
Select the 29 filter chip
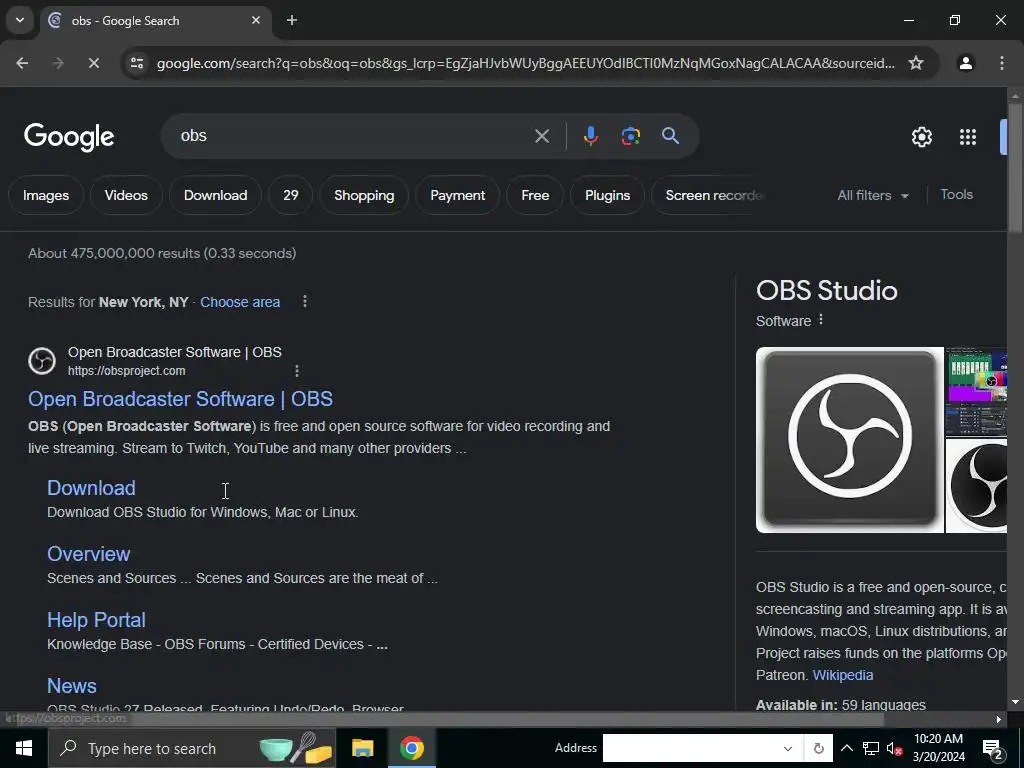tap(291, 195)
